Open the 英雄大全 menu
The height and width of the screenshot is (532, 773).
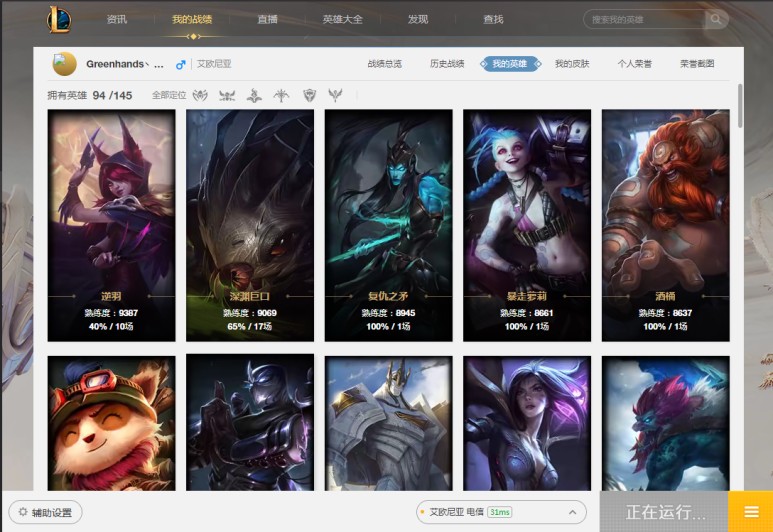tap(343, 19)
